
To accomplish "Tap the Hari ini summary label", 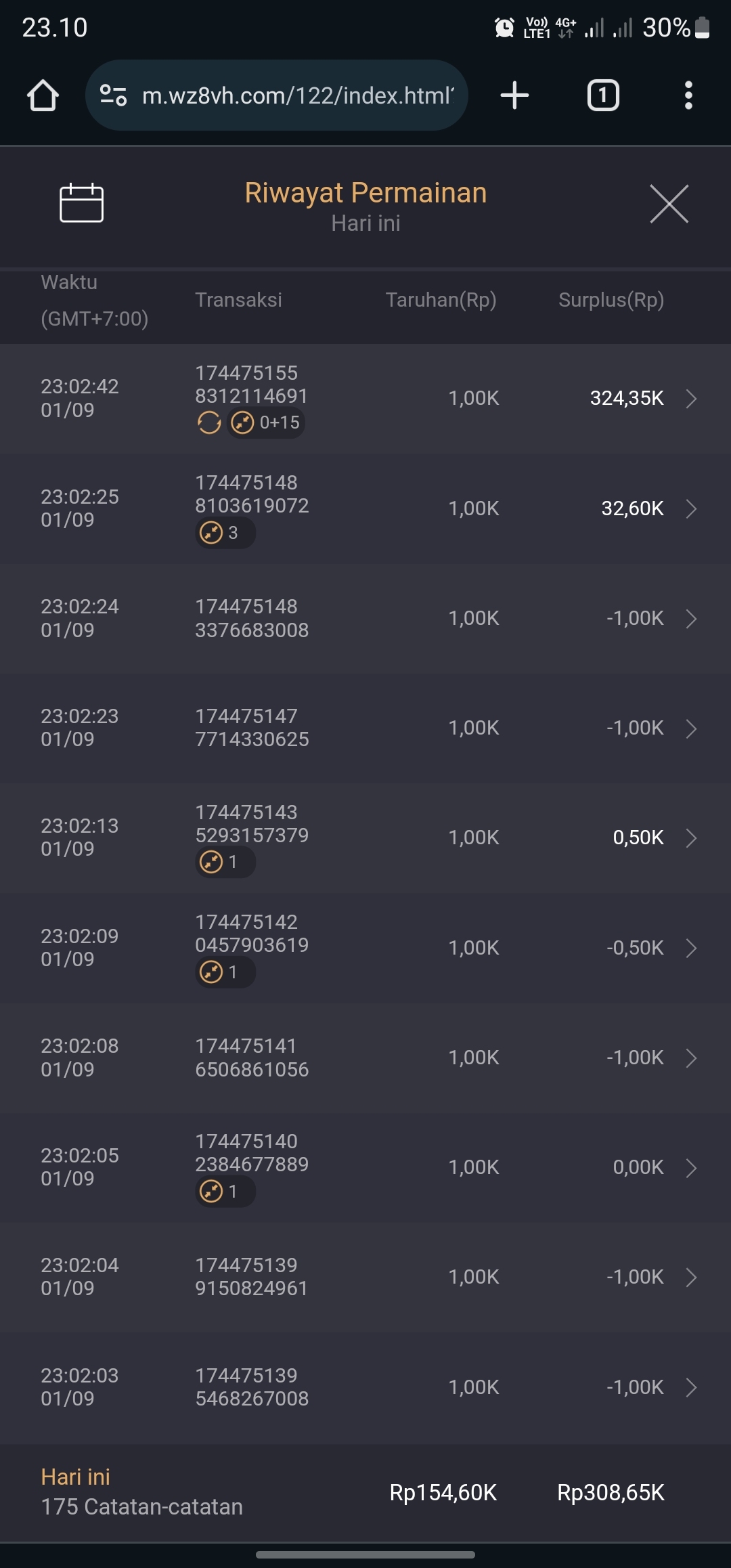I will pyautogui.click(x=75, y=1477).
